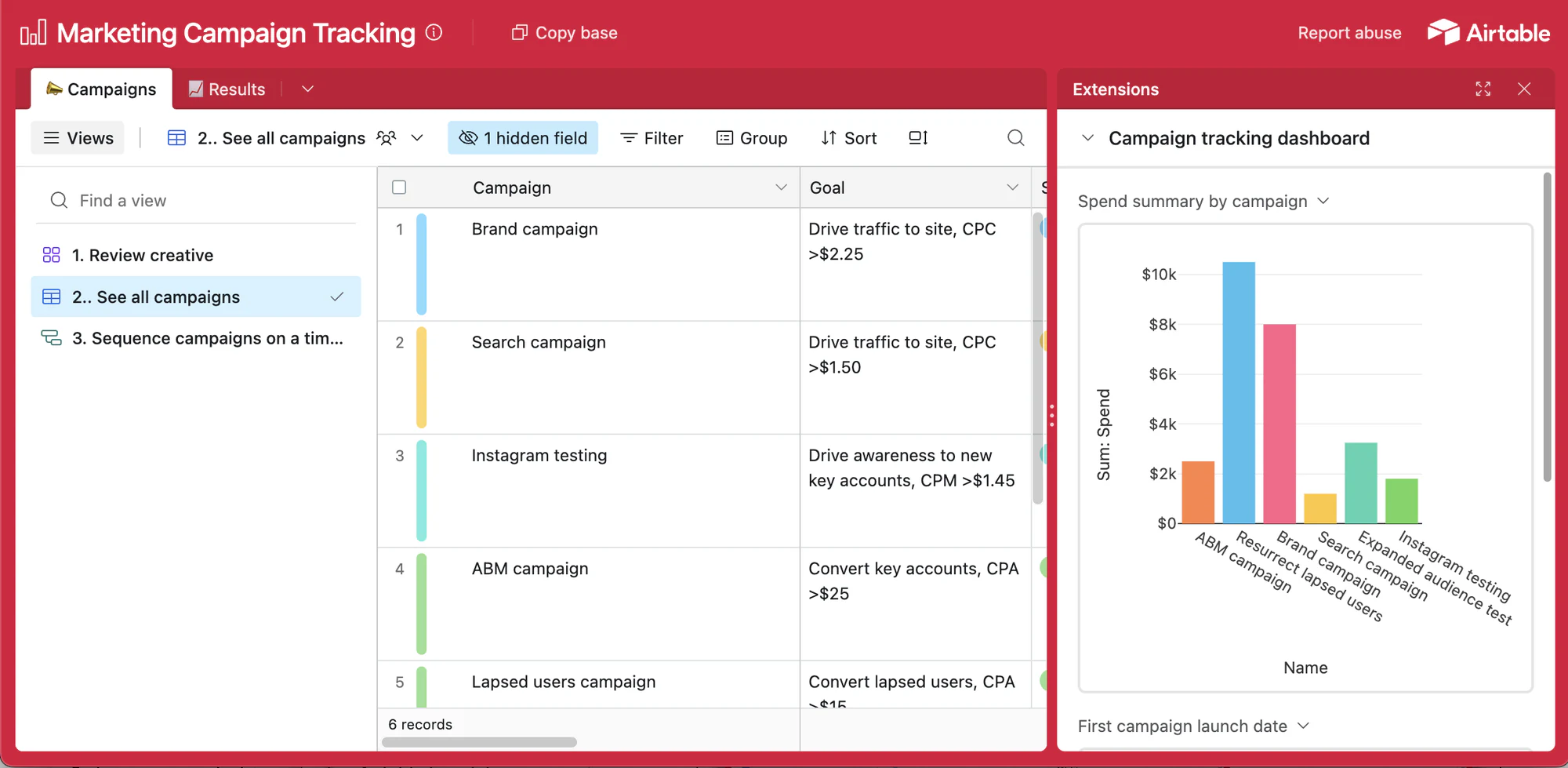
Task: Open the '2.. See all campaigns' view menu chevron
Action: pyautogui.click(x=417, y=138)
